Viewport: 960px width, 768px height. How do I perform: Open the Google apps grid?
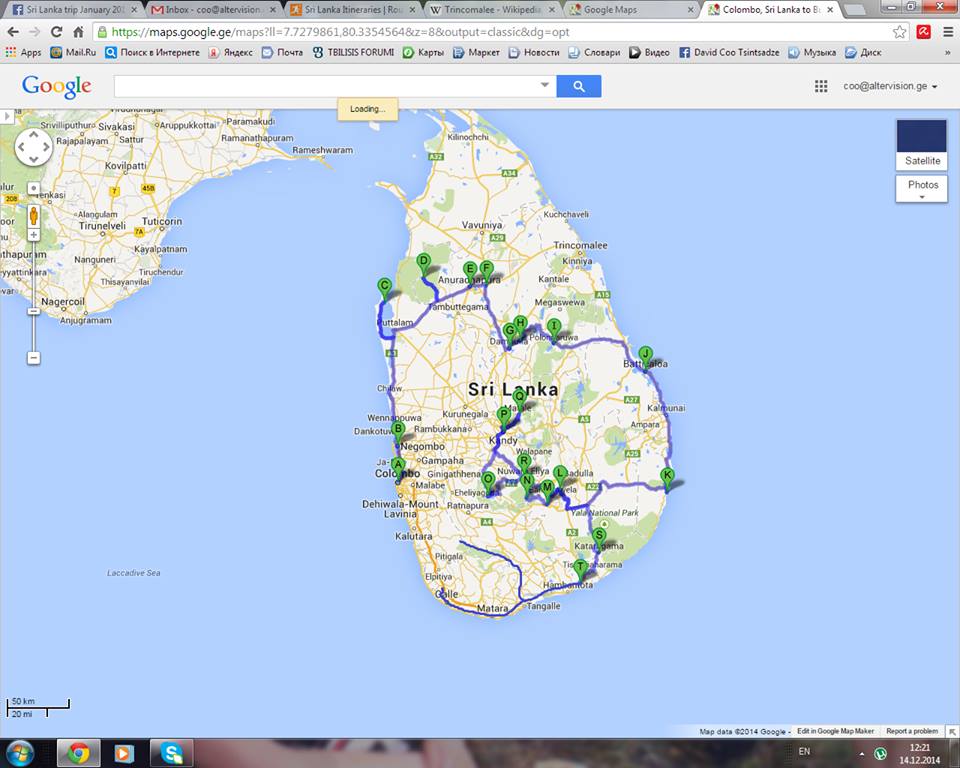pos(821,87)
